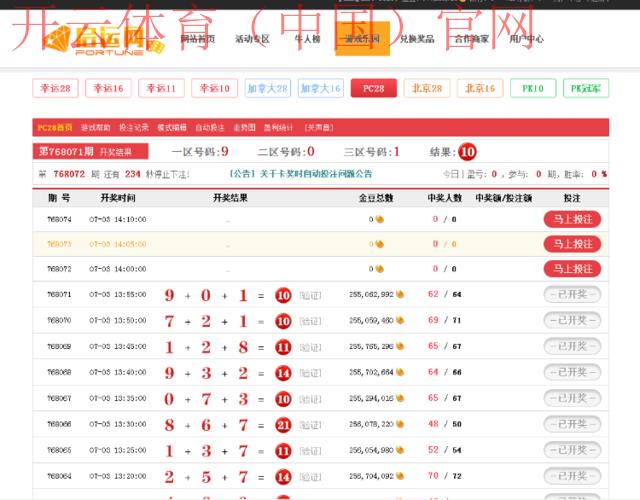Click result ball 14 in row 768064
This screenshot has height=500, width=640.
[283, 477]
